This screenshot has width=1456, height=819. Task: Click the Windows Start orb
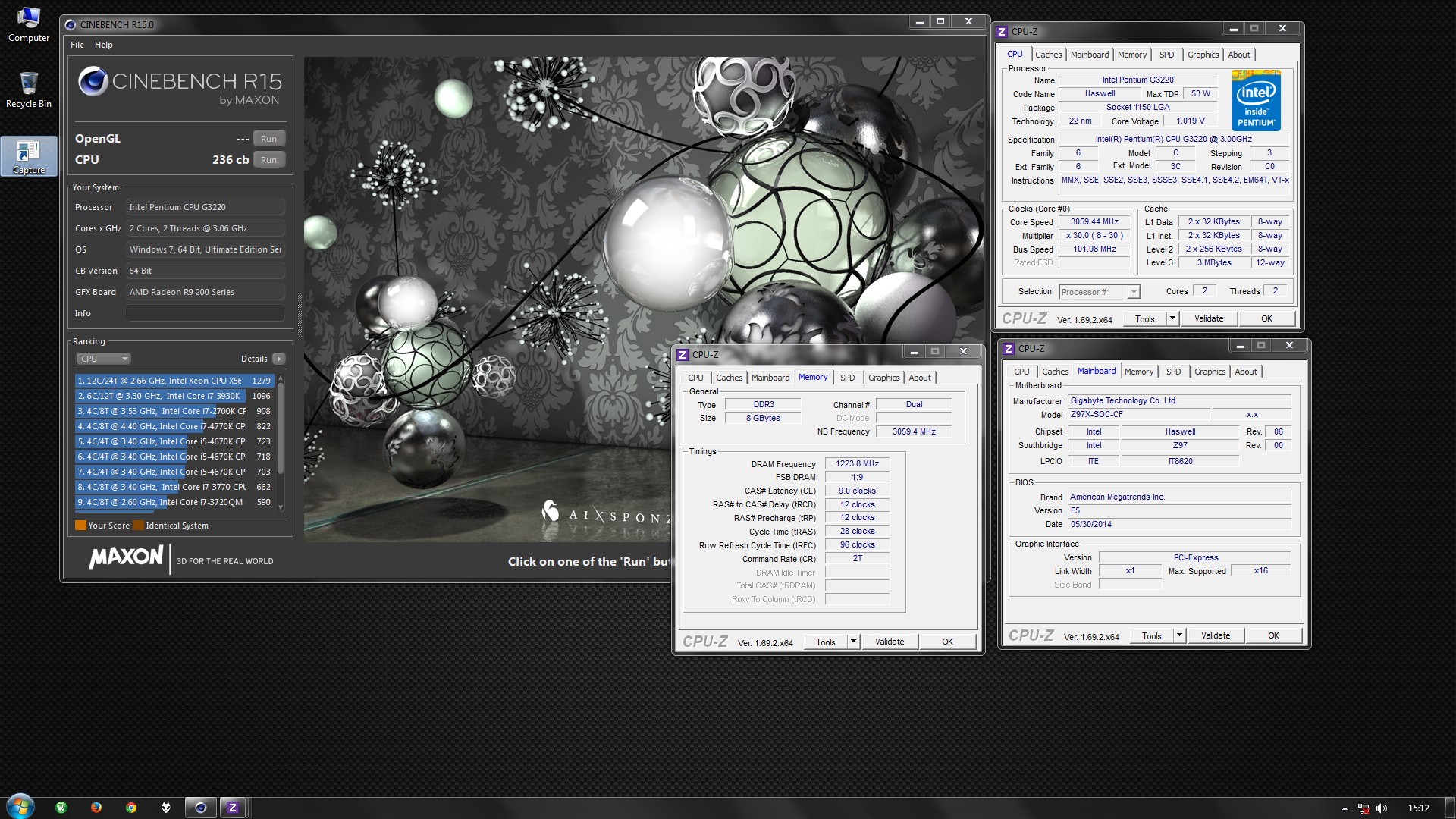pyautogui.click(x=20, y=807)
